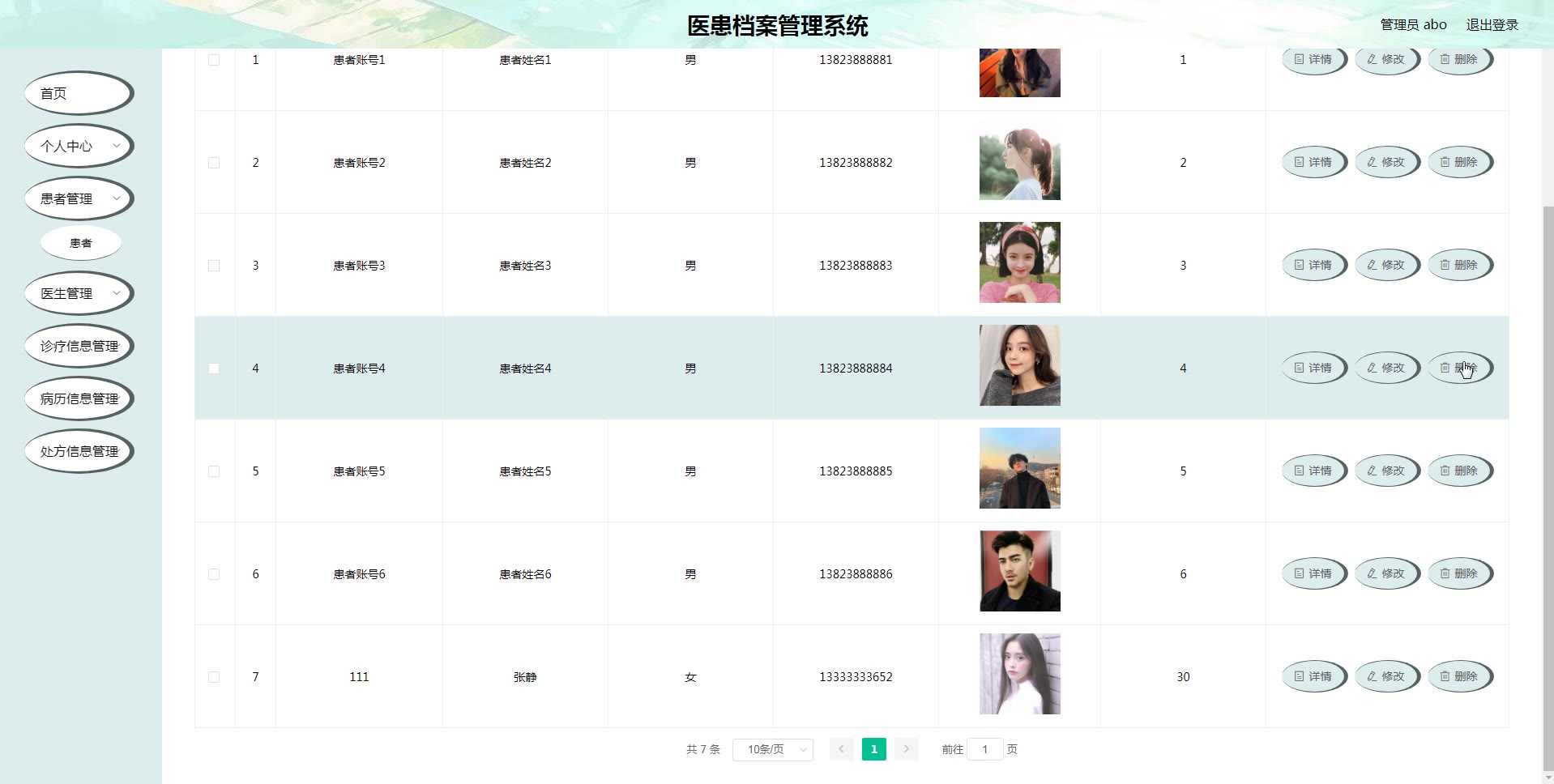Screen dimensions: 1554x784
Task: Select phone number 13333333652 cell
Action: [x=856, y=677]
